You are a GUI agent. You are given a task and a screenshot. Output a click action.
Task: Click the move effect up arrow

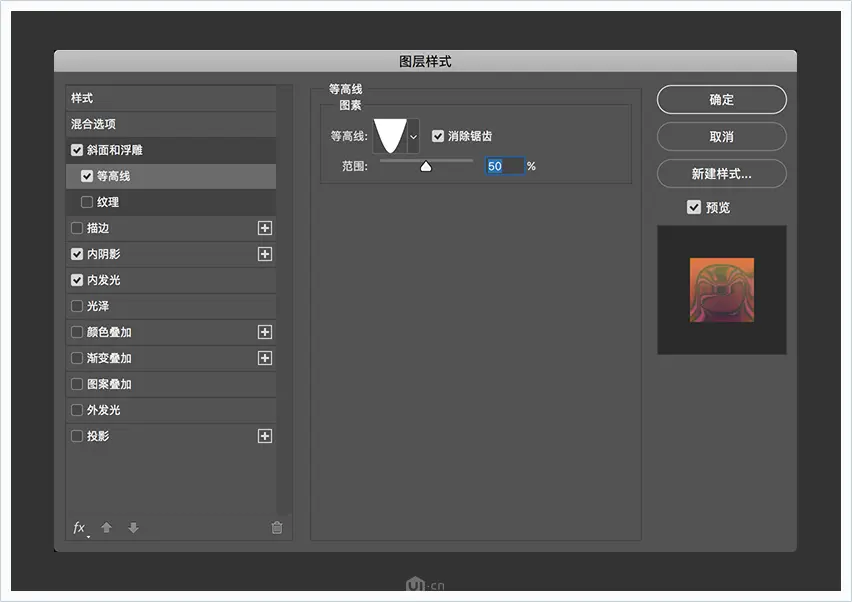click(x=106, y=528)
